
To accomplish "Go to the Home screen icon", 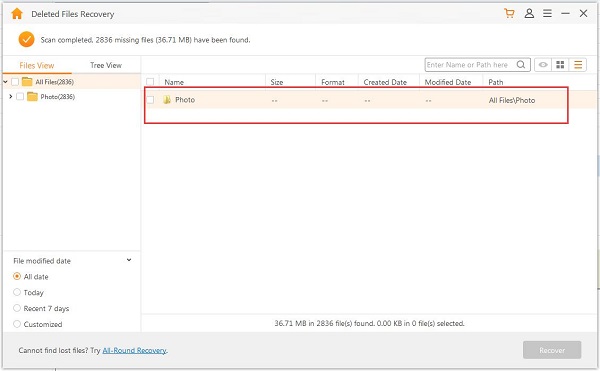I will [x=17, y=14].
